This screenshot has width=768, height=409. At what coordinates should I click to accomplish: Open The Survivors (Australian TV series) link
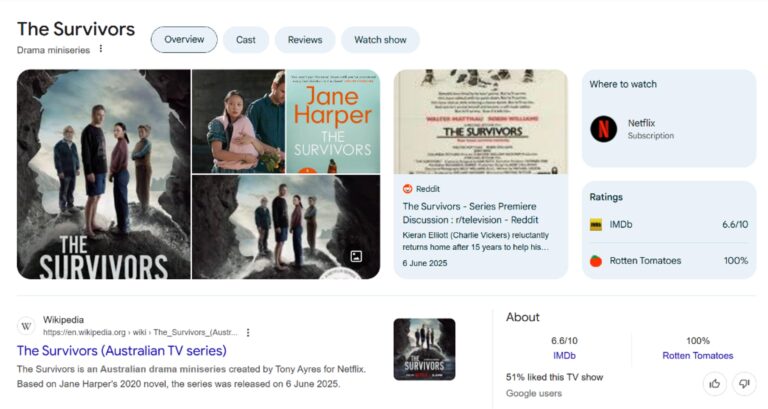tap(121, 351)
